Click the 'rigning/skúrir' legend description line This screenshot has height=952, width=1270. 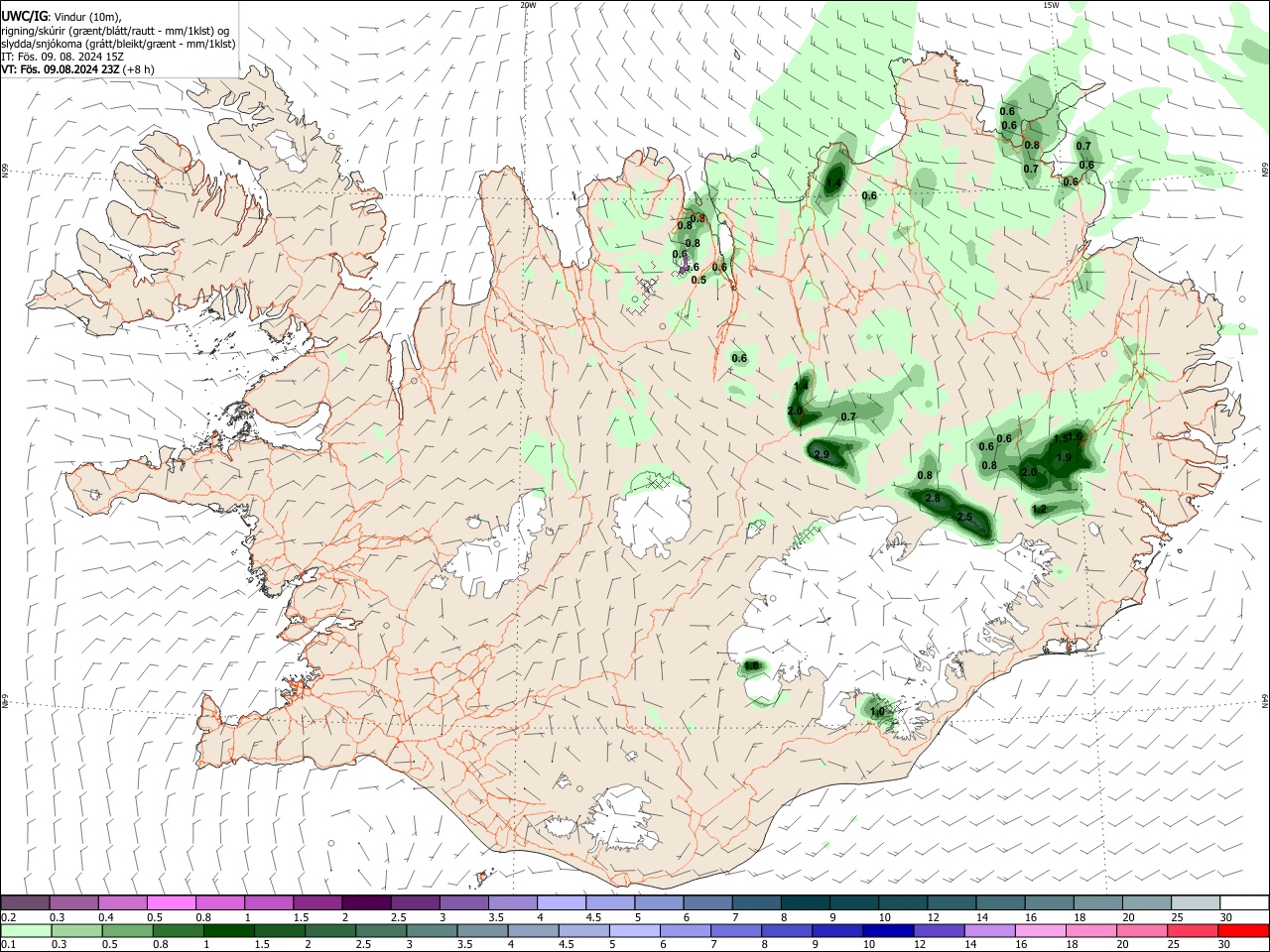click(115, 31)
